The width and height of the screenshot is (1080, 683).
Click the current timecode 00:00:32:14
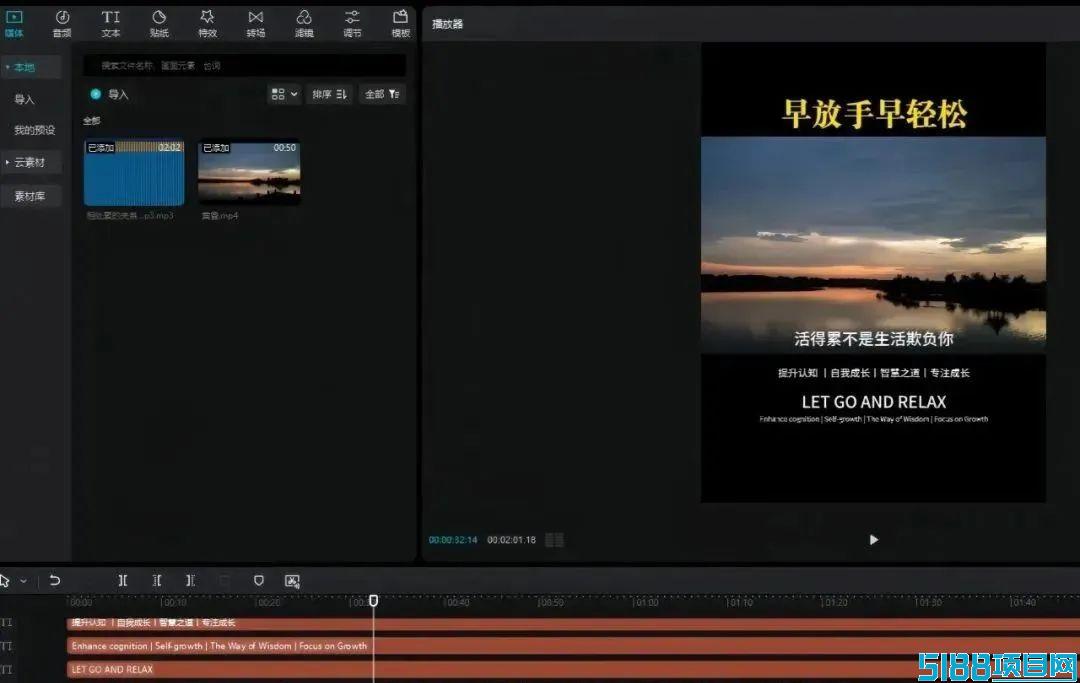(x=453, y=540)
